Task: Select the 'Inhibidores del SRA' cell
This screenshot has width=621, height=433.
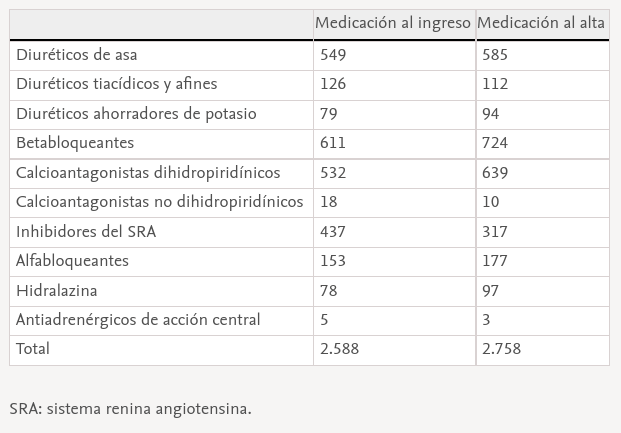Action: [x=86, y=232]
